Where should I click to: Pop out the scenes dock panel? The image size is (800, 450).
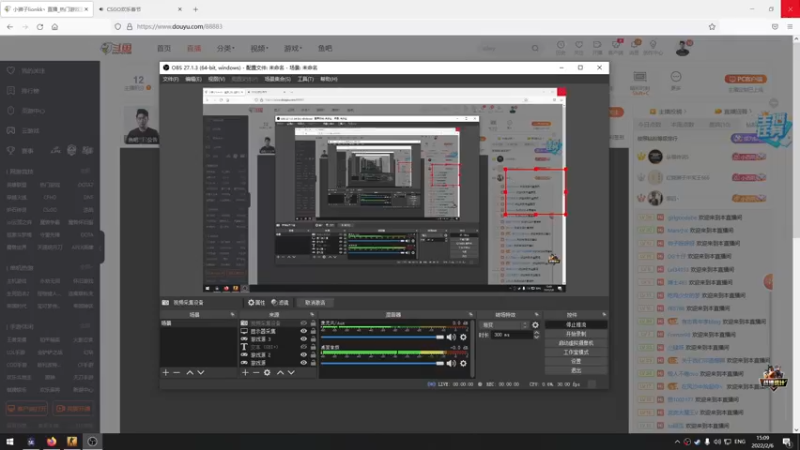[x=233, y=315]
